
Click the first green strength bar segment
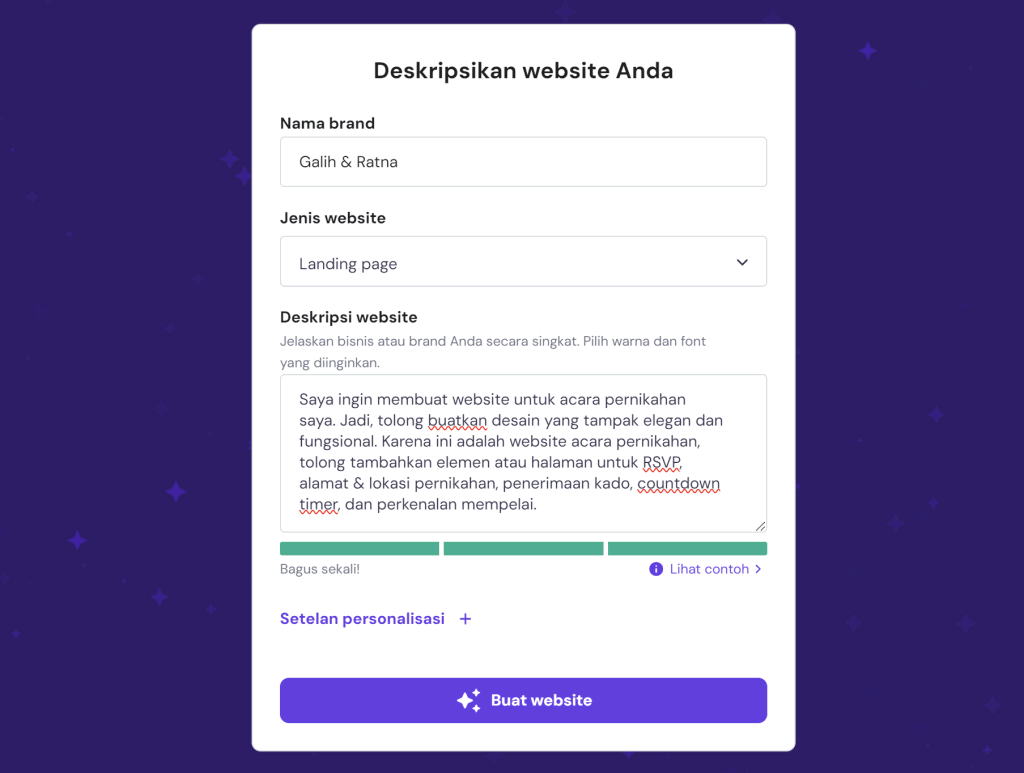(x=359, y=548)
